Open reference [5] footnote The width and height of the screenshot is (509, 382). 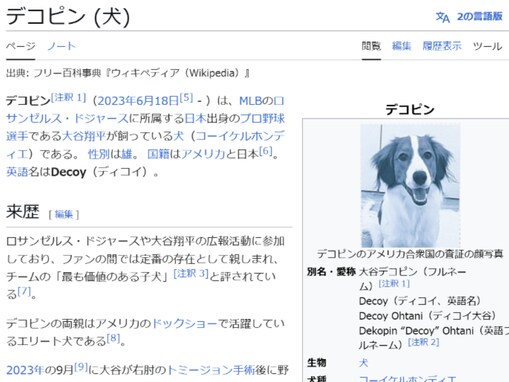[x=186, y=97]
